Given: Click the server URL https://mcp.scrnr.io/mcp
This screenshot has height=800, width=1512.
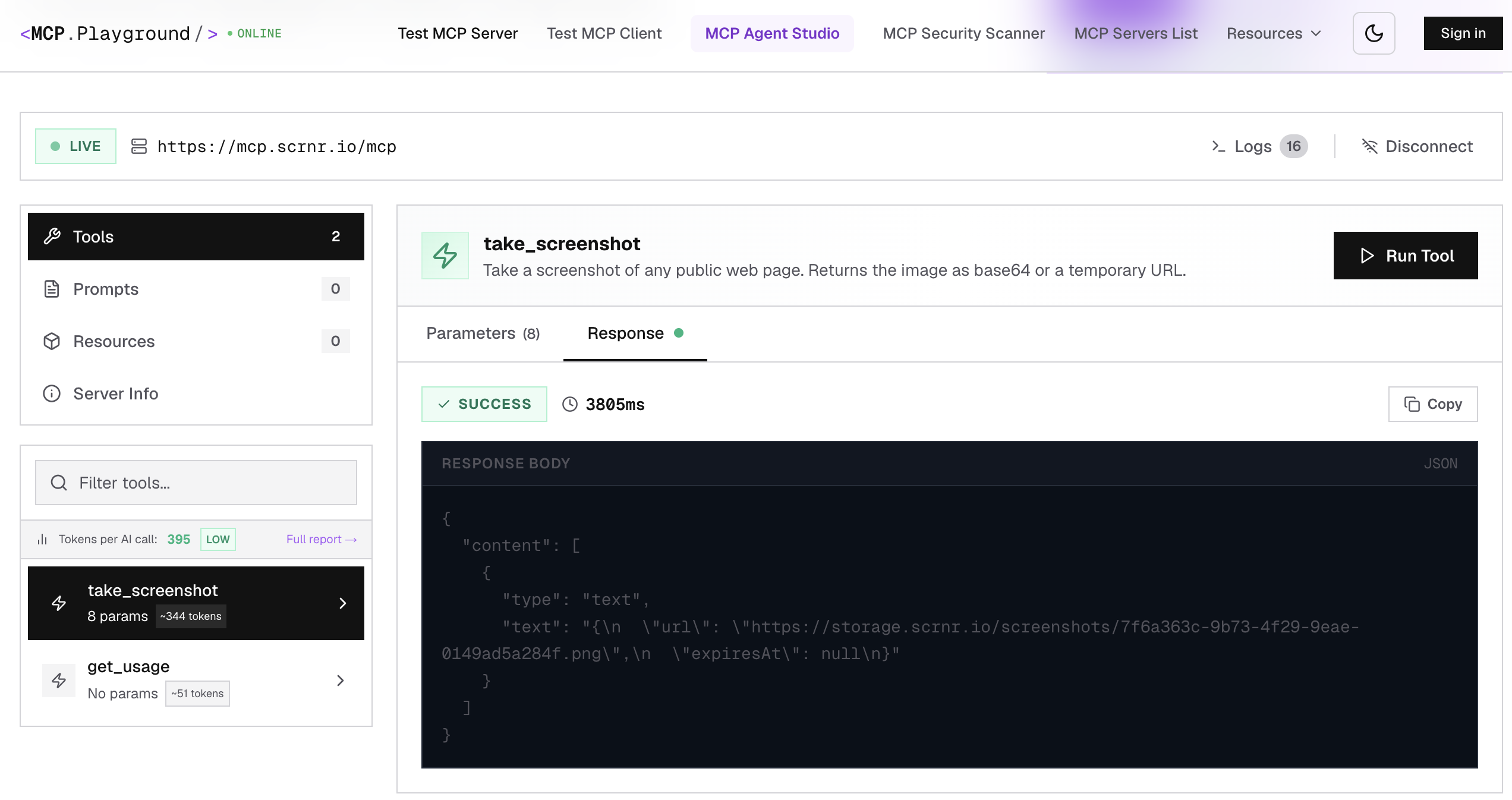Looking at the screenshot, I should point(276,146).
